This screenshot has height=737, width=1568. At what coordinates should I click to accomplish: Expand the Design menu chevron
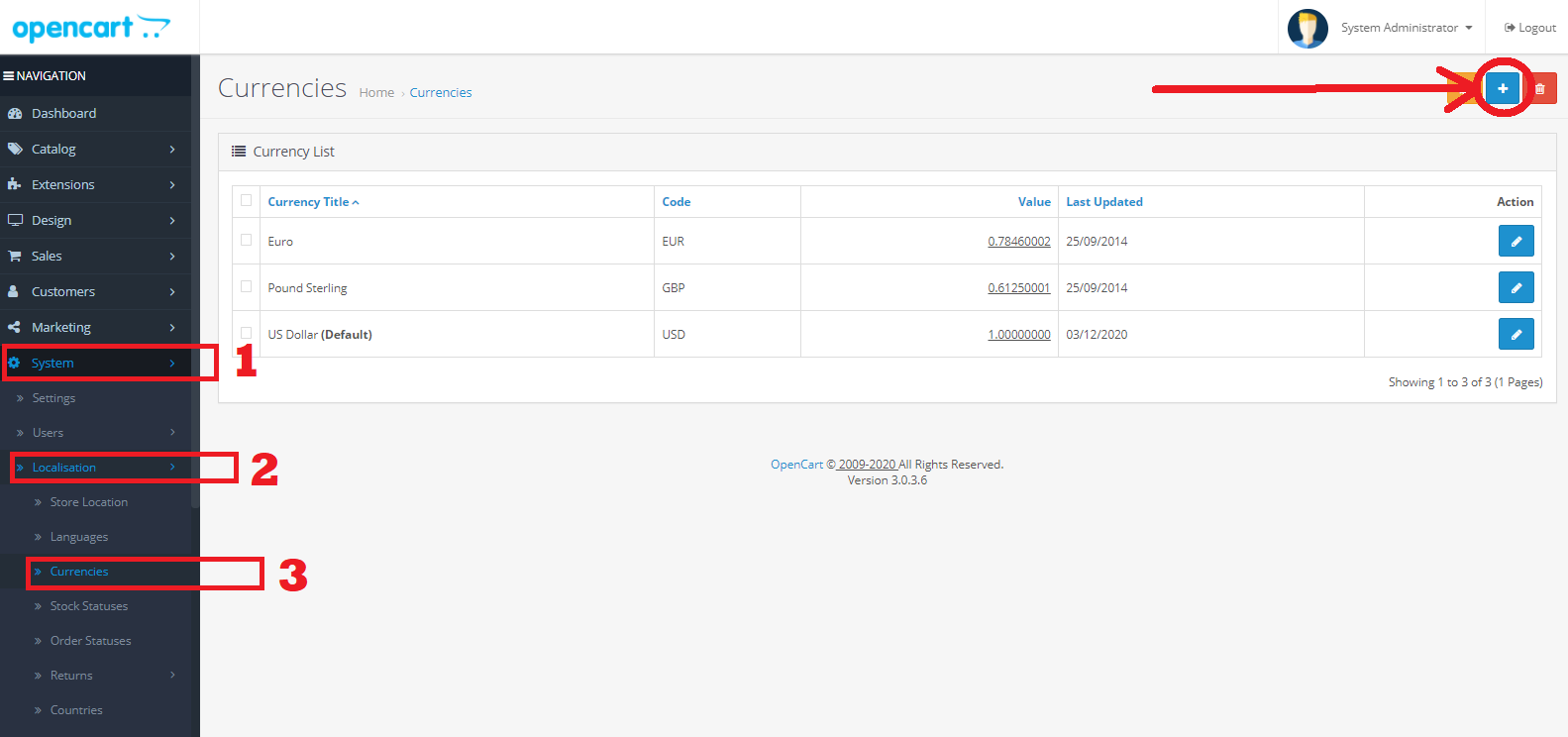point(172,220)
